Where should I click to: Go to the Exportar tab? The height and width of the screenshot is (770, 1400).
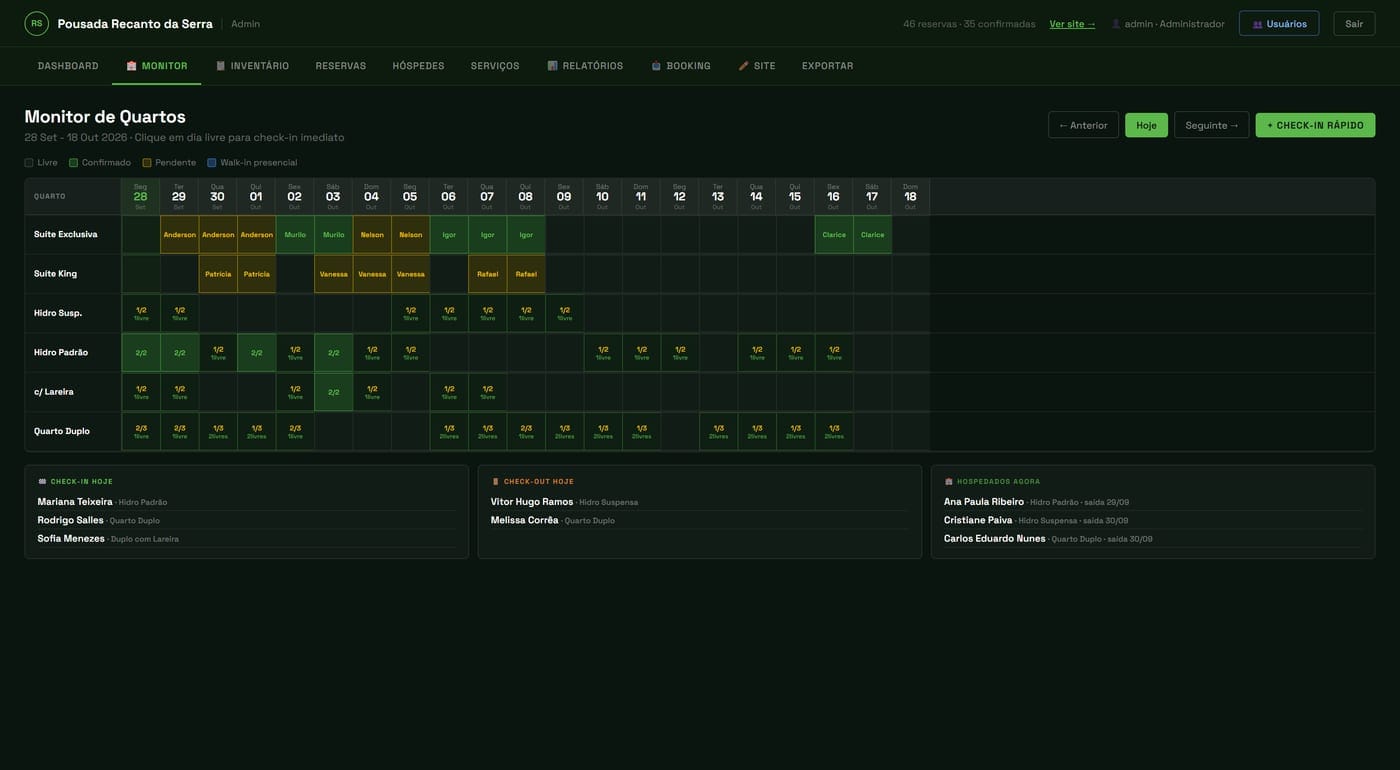[828, 66]
